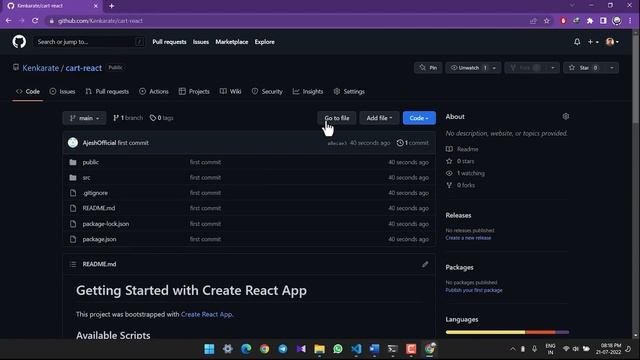
Task: Open Marketplace in top navigation
Action: (x=231, y=42)
